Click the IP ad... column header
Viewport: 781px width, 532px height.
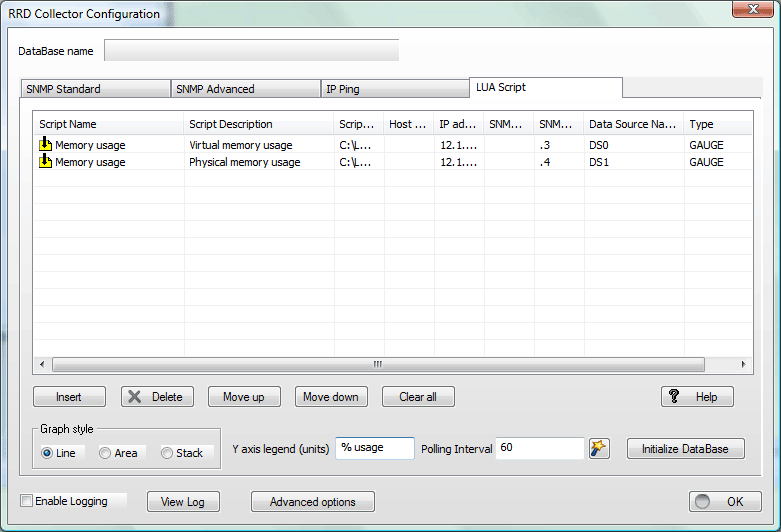coord(459,124)
